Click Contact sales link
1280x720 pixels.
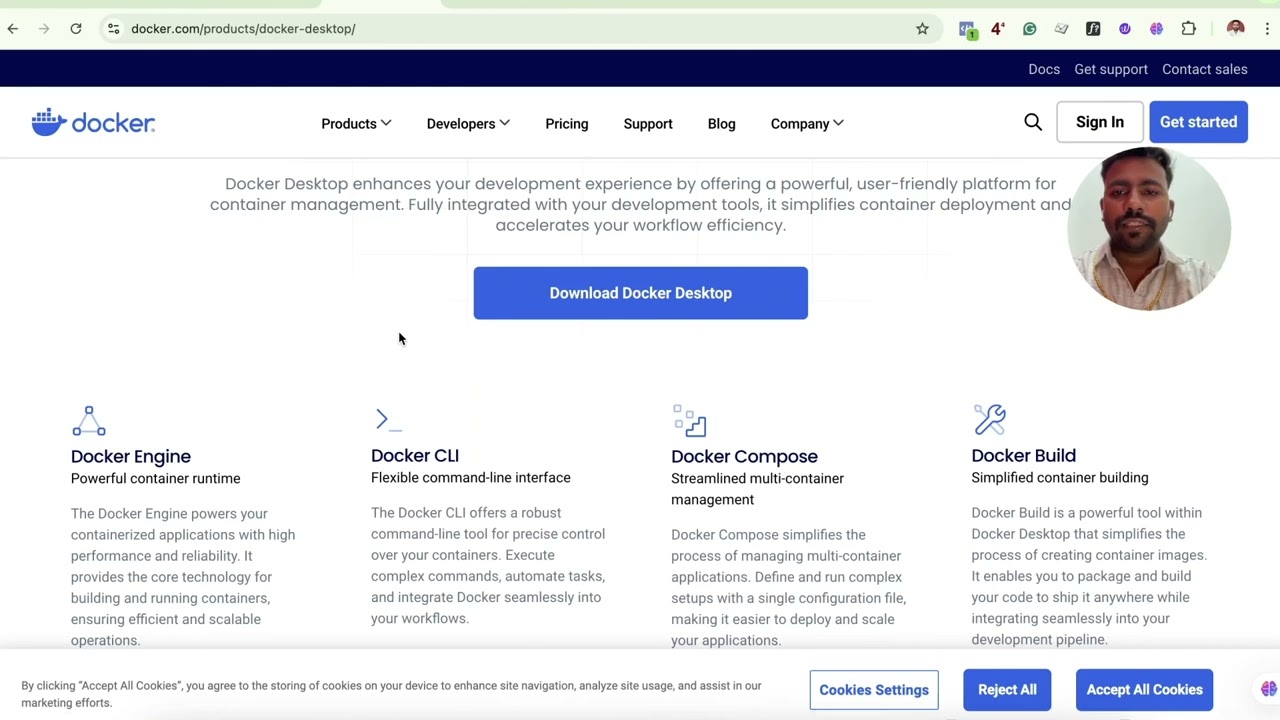click(x=1205, y=69)
